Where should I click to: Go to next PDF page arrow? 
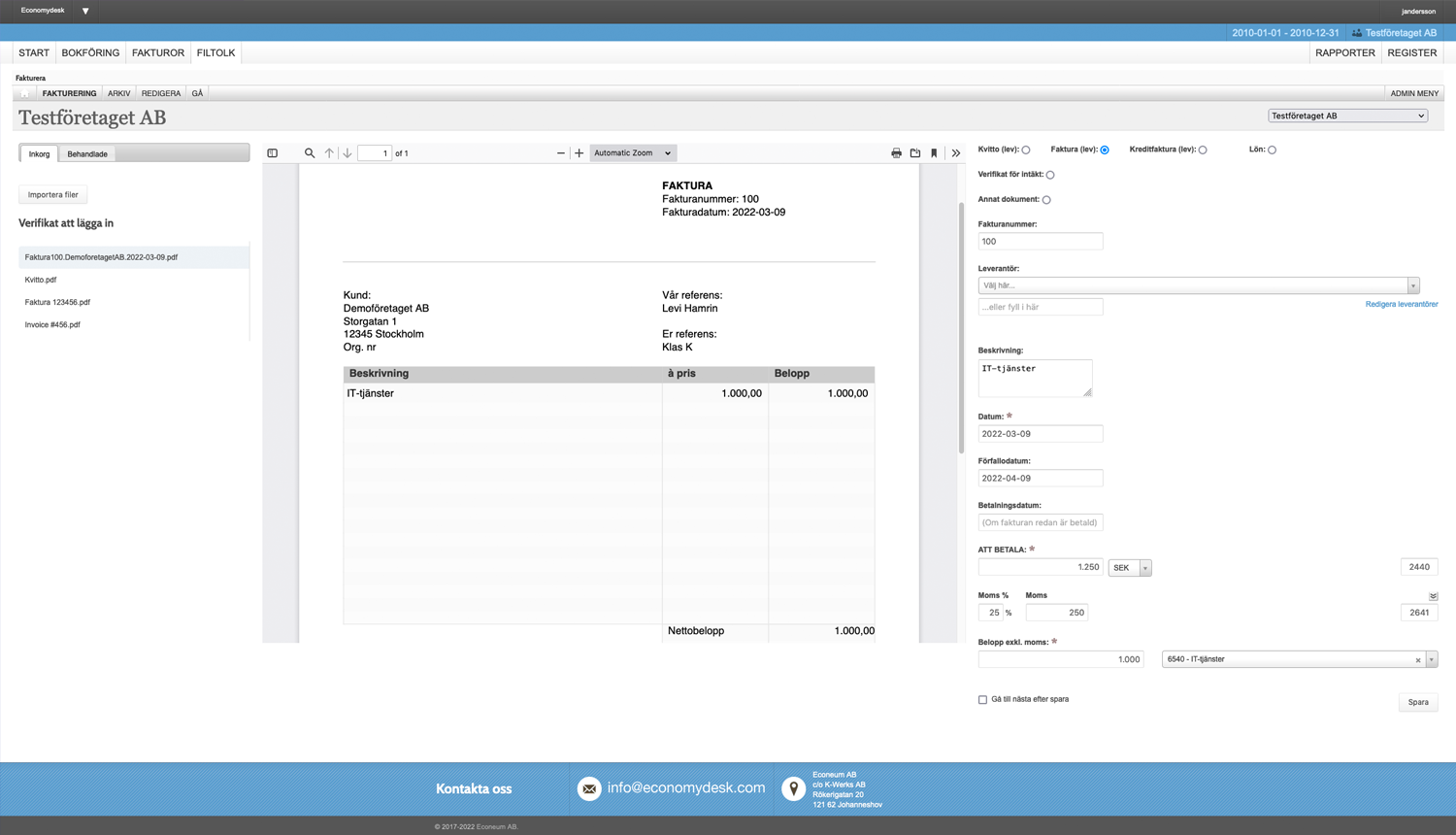click(x=347, y=153)
